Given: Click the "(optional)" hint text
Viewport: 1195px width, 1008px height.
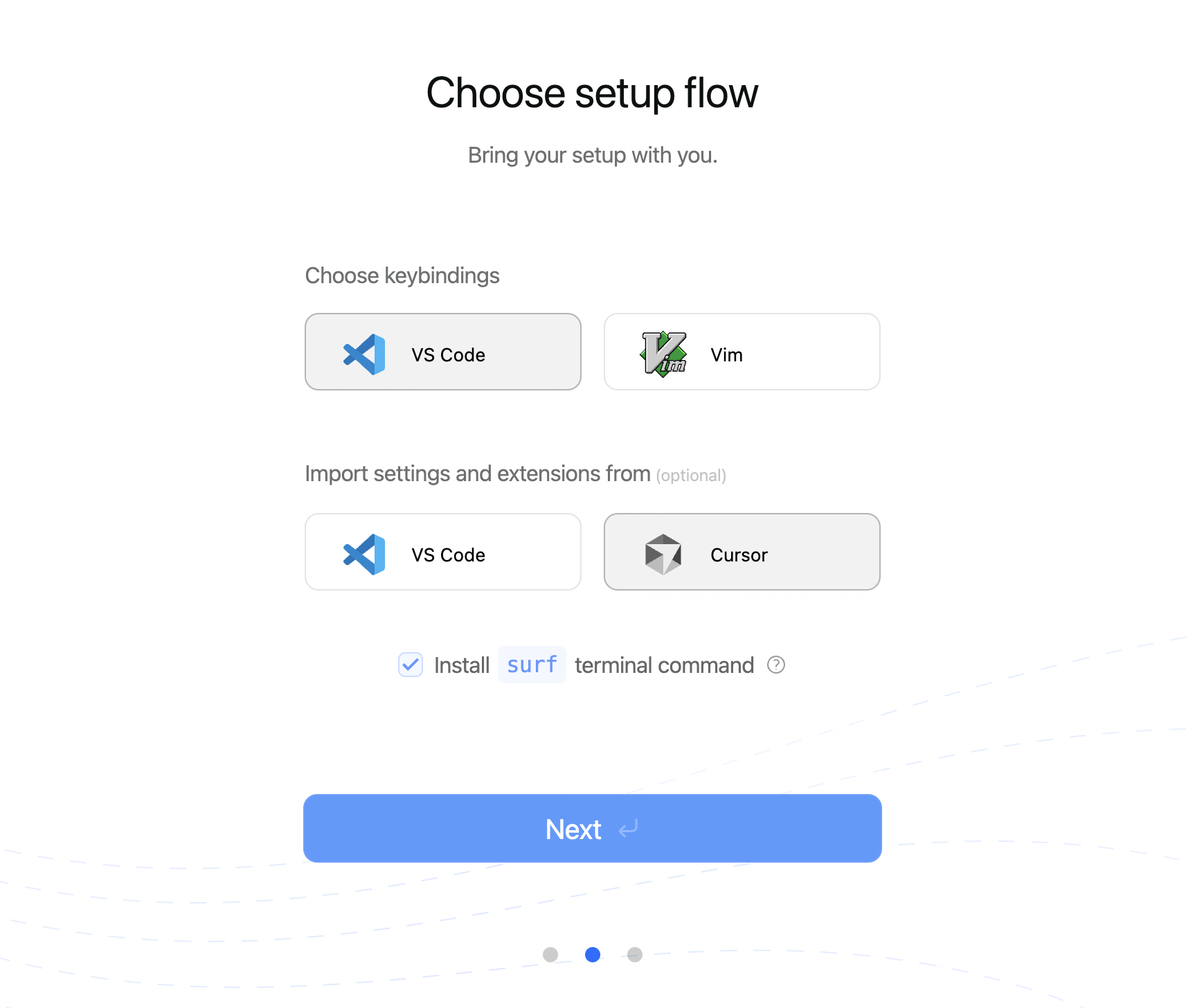Looking at the screenshot, I should (x=691, y=476).
